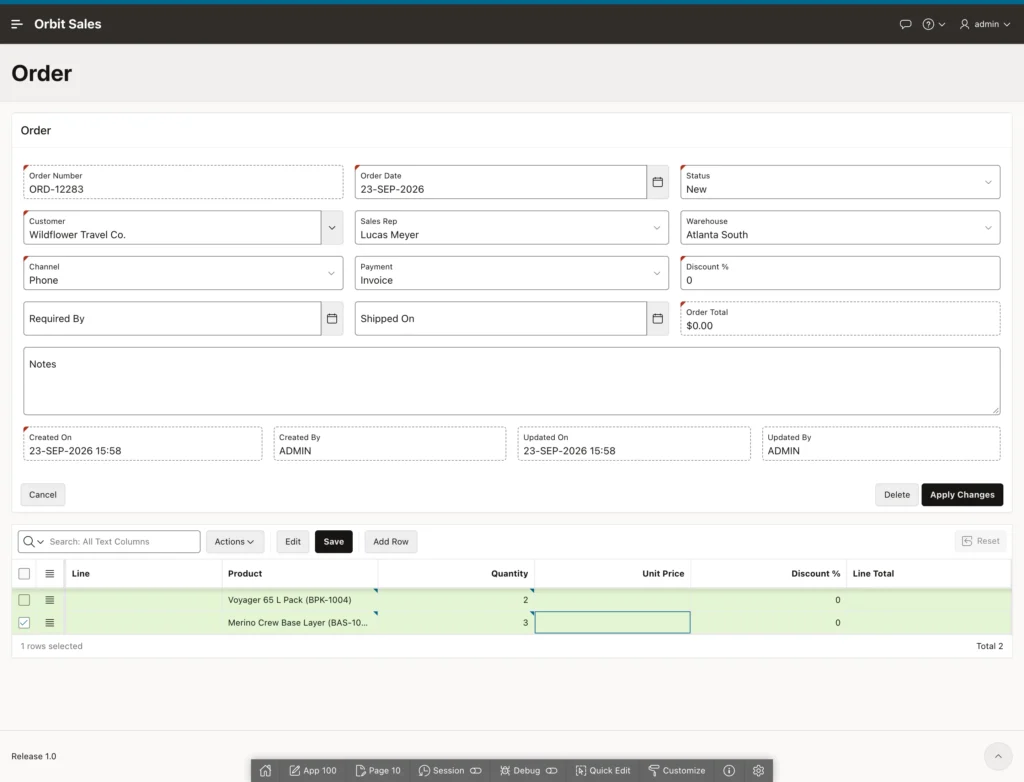
Task: Click into the Notes text area
Action: [511, 381]
